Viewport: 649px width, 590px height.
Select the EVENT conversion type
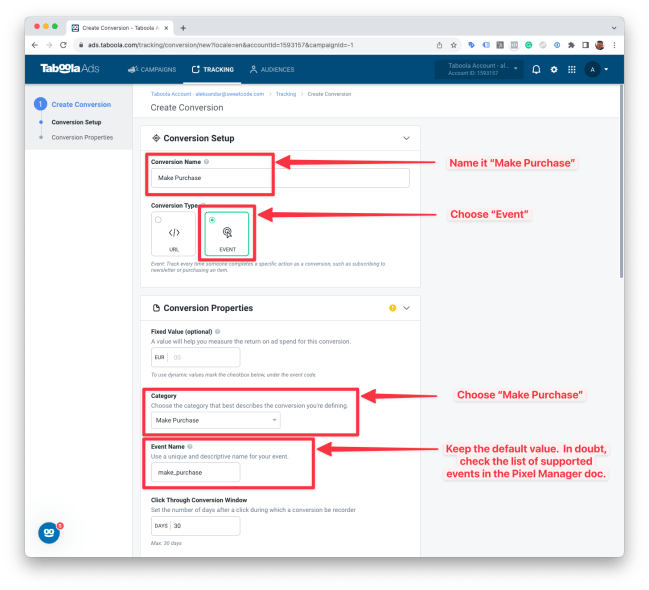pos(227,234)
